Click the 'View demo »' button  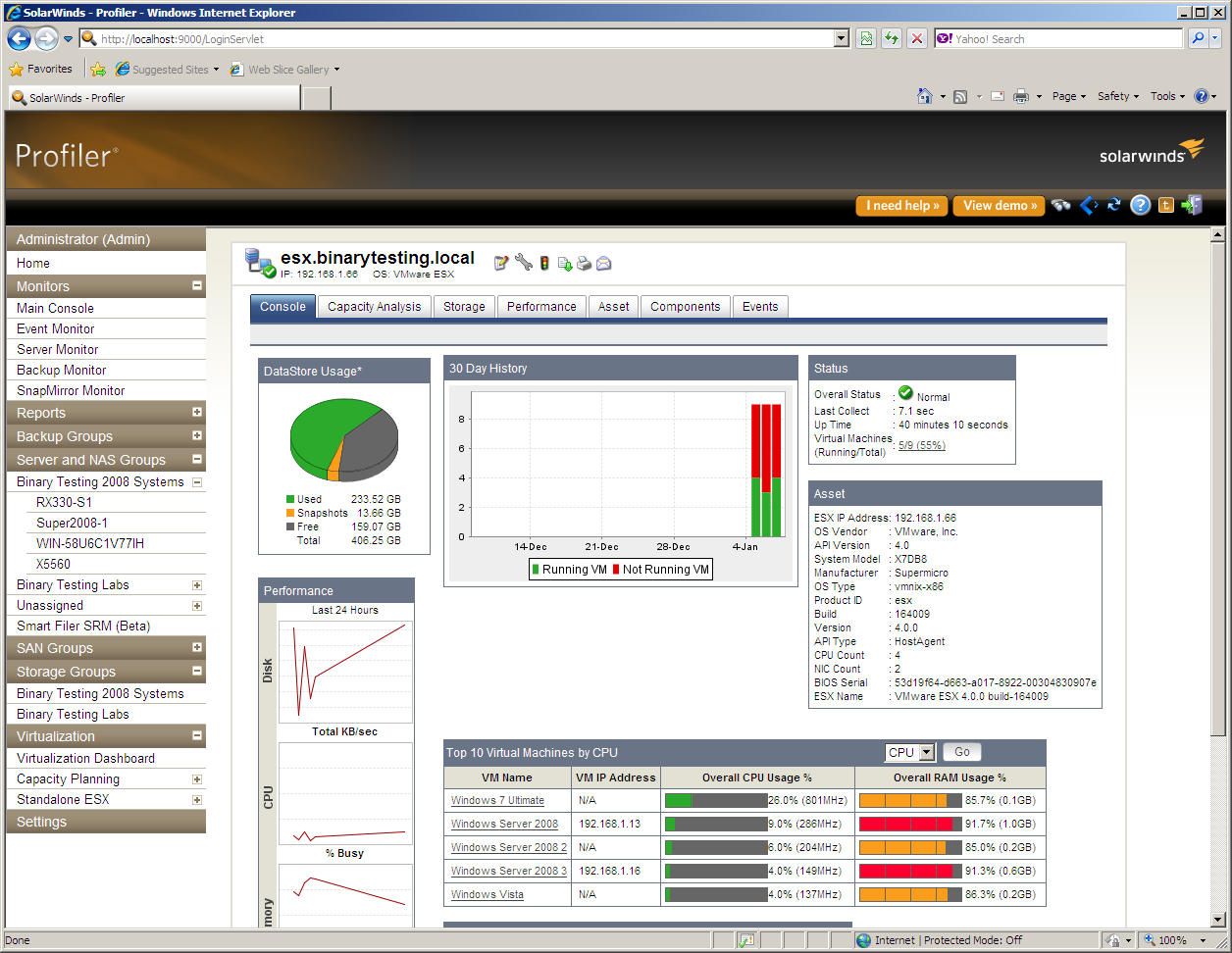pyautogui.click(x=999, y=206)
